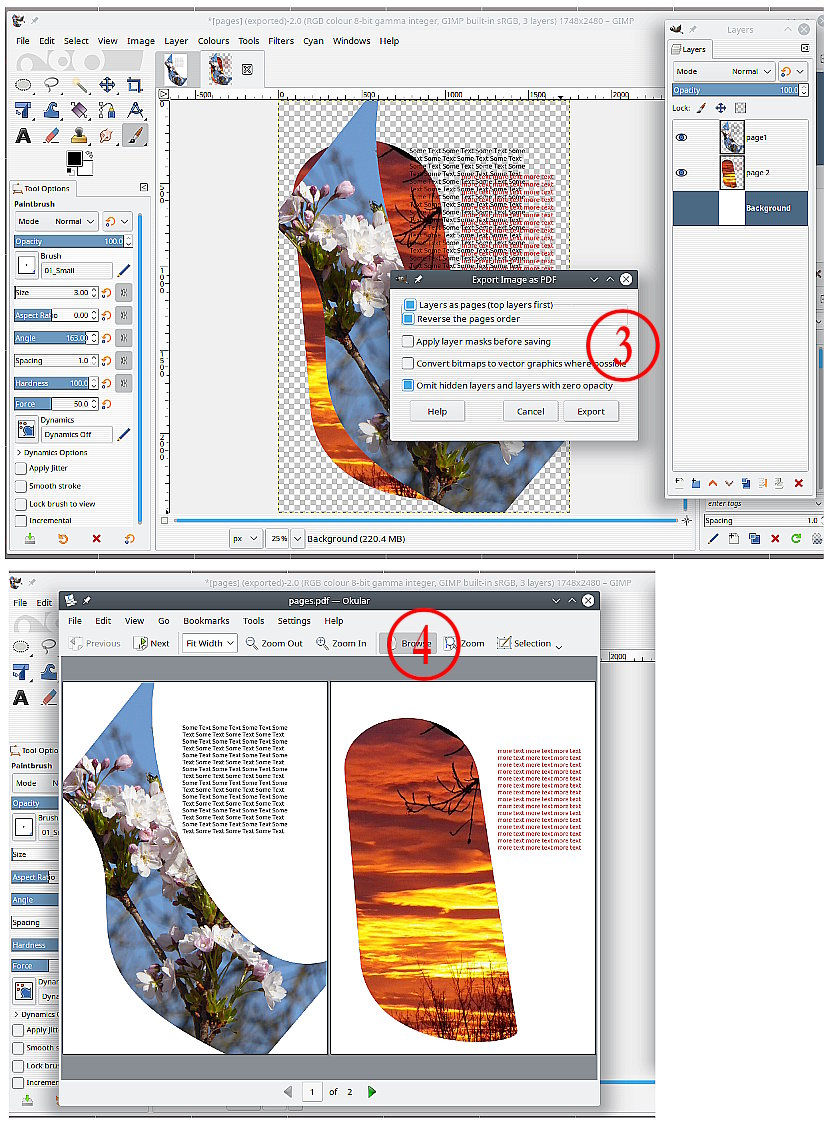Toggle Layers as pages checkbox
This screenshot has height=1129, width=824.
410,305
